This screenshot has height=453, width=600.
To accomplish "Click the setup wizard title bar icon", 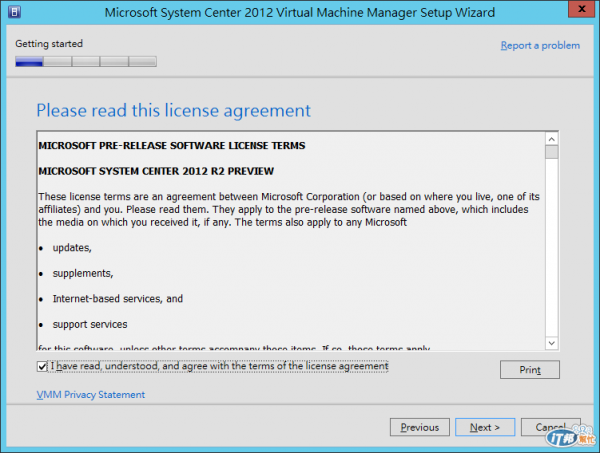I will pyautogui.click(x=14, y=12).
